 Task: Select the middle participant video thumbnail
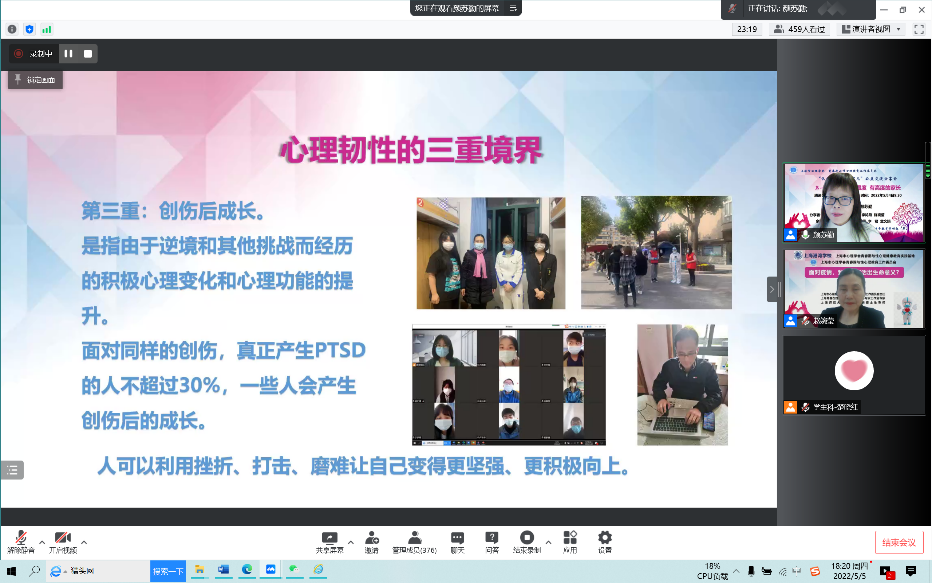(854, 289)
